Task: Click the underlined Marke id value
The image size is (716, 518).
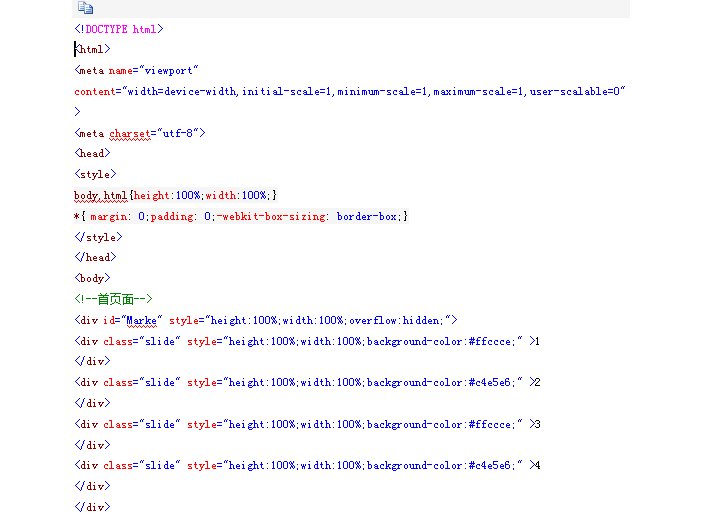Action: coord(144,320)
